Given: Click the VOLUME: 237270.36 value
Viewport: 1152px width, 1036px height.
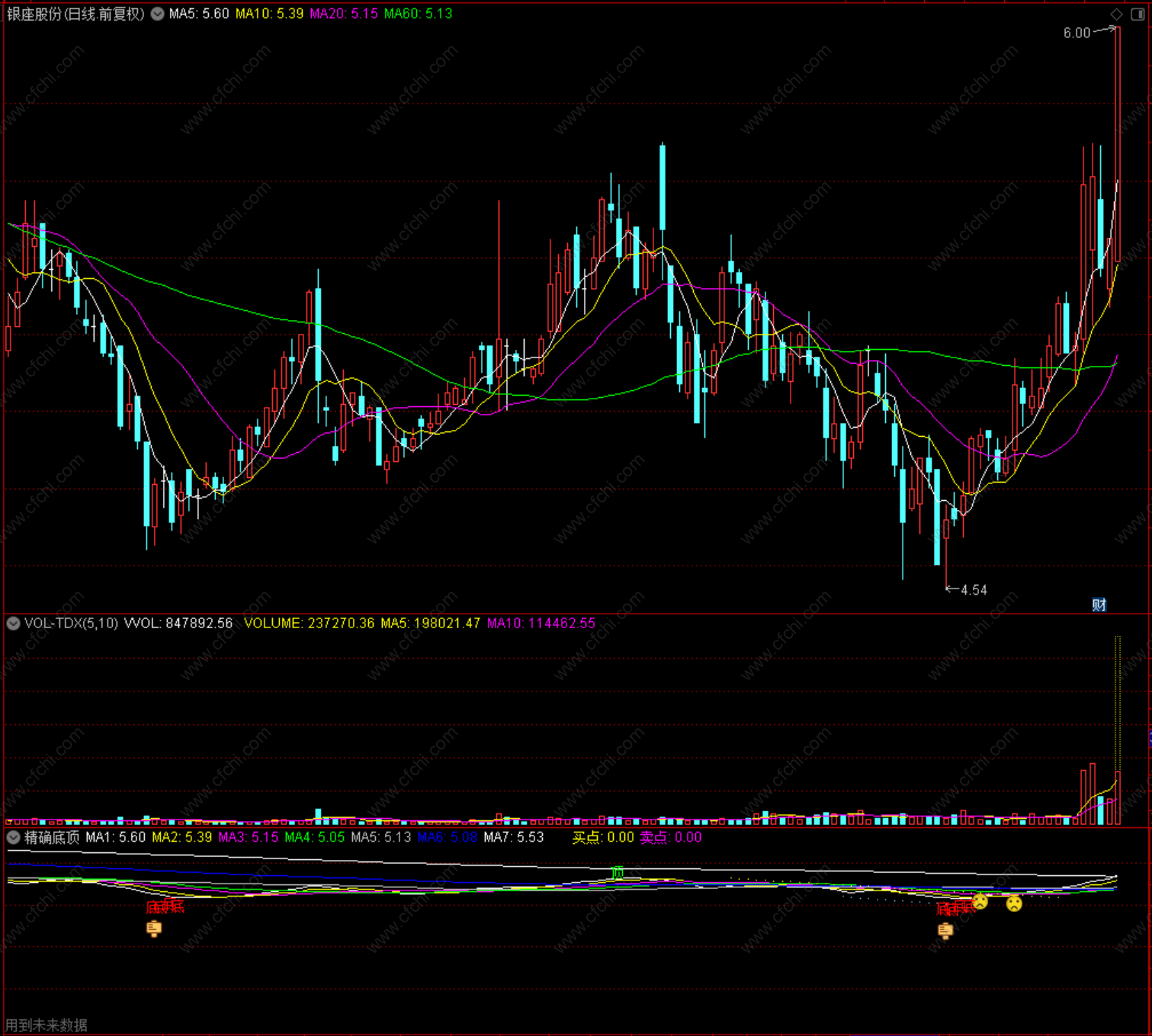Looking at the screenshot, I should point(309,624).
